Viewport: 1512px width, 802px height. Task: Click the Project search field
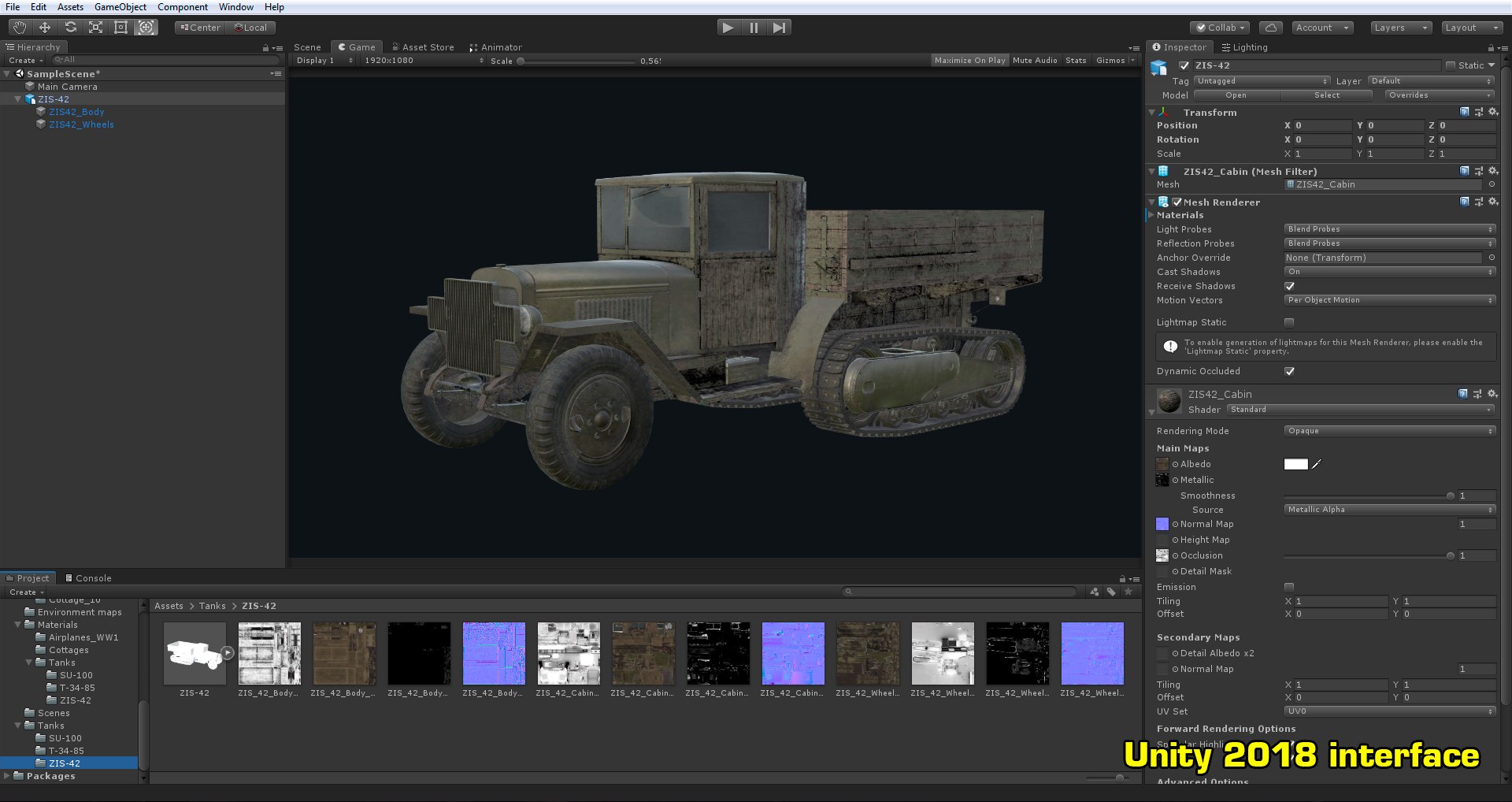tap(959, 592)
